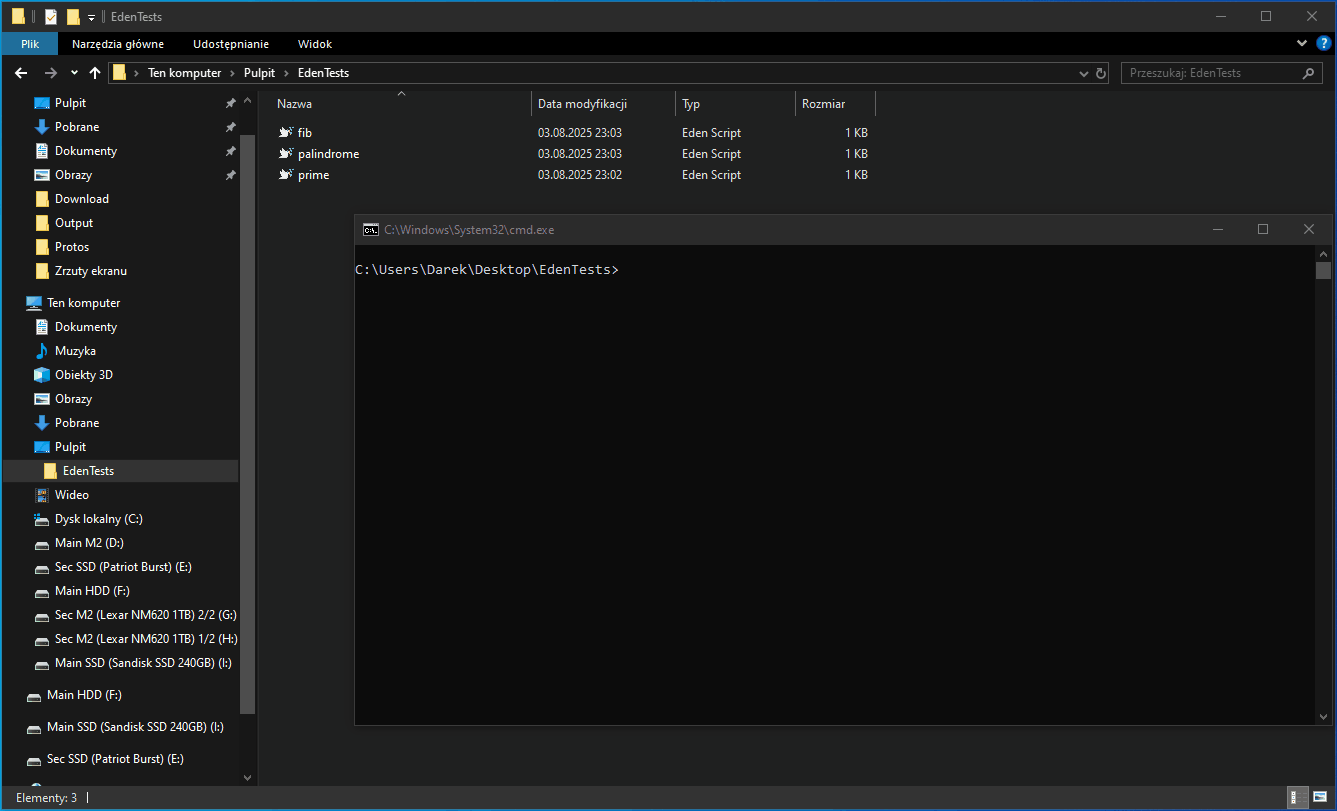Open the Customize Quick Access Toolbar dropdown
Screen dimensions: 1337x811
click(91, 17)
